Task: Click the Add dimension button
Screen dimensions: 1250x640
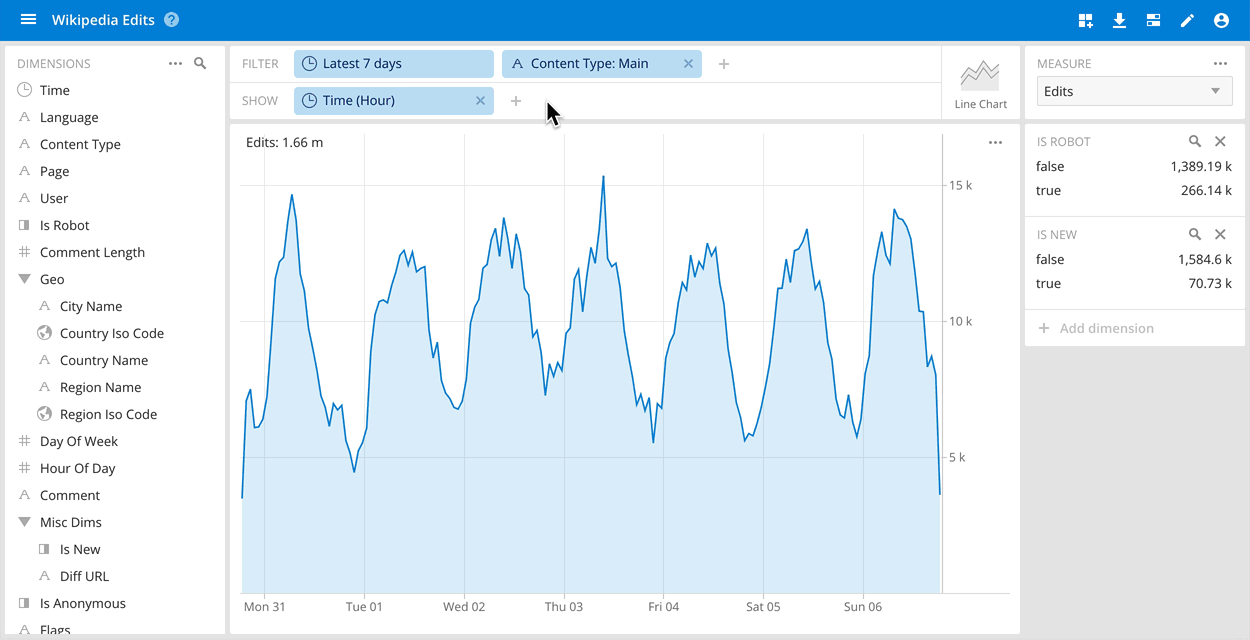Action: pyautogui.click(x=1135, y=328)
